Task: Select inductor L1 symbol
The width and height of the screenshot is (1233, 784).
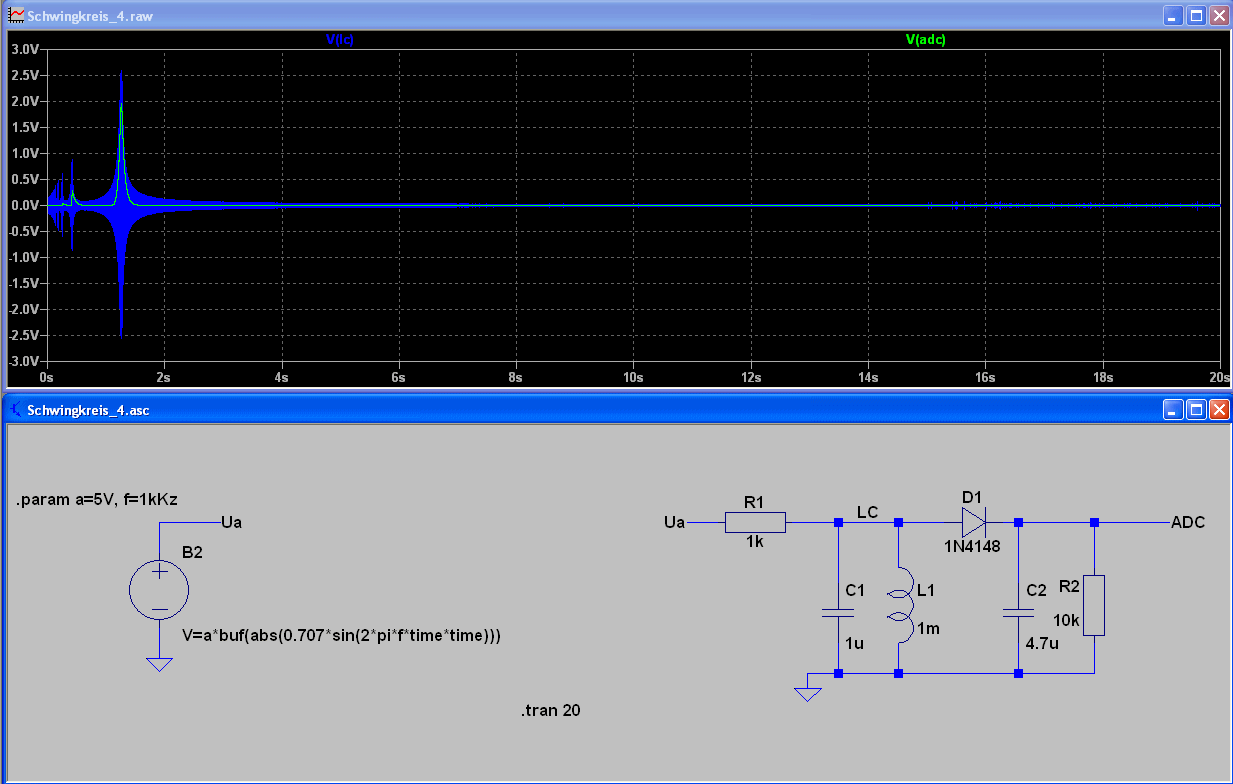Action: 900,606
